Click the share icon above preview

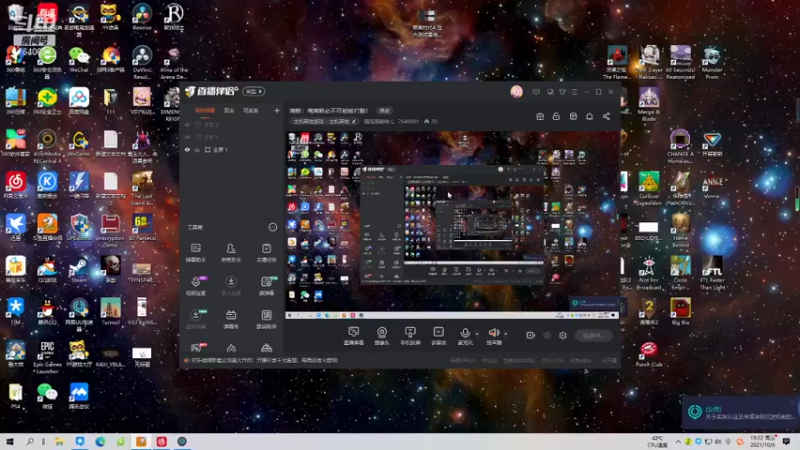(x=606, y=116)
